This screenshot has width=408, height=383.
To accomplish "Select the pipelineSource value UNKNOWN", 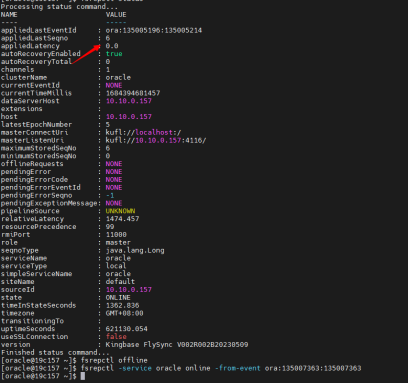I will click(x=120, y=211).
